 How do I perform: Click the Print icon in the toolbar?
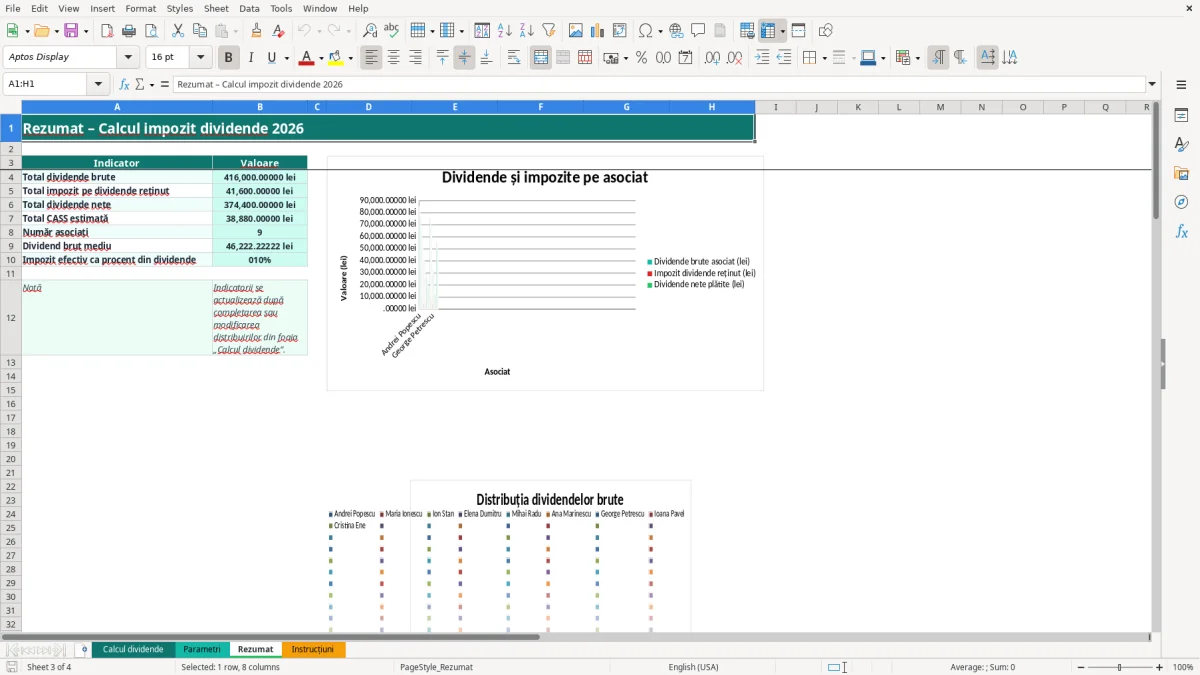(x=129, y=31)
